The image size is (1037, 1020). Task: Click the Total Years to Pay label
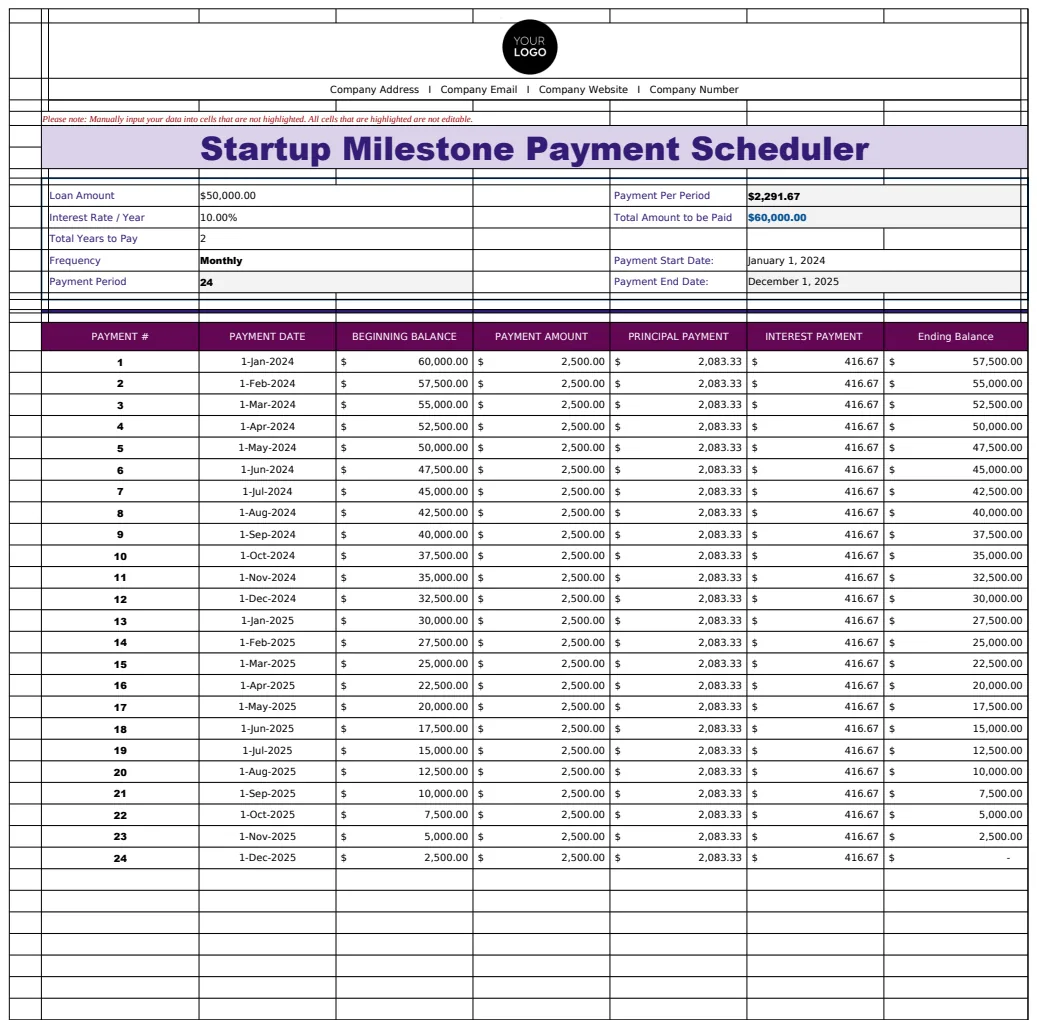click(93, 239)
